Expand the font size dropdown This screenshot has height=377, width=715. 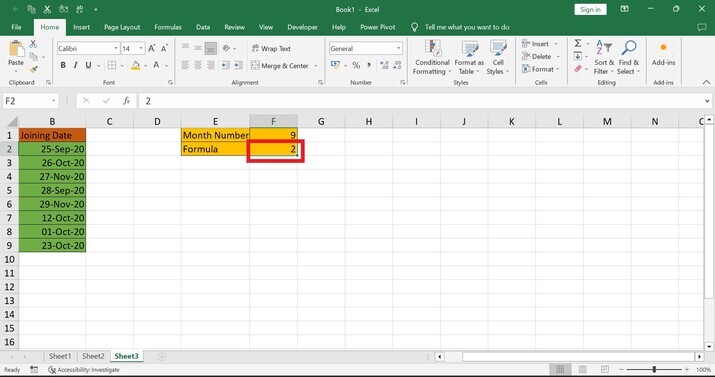[x=141, y=48]
